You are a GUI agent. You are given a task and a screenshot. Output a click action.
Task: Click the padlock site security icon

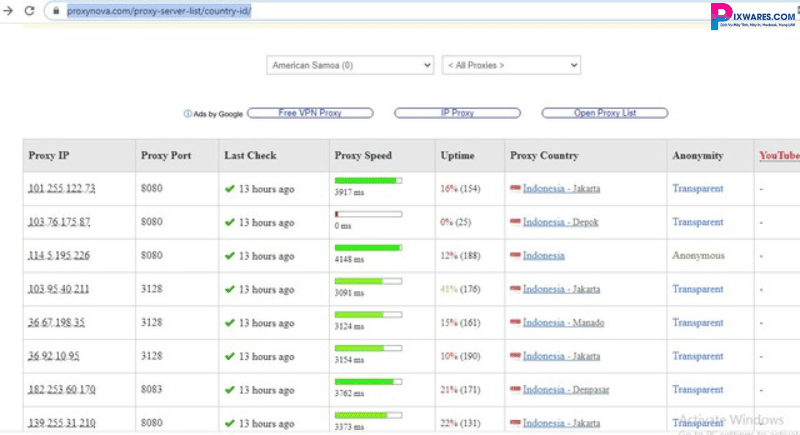[x=57, y=11]
